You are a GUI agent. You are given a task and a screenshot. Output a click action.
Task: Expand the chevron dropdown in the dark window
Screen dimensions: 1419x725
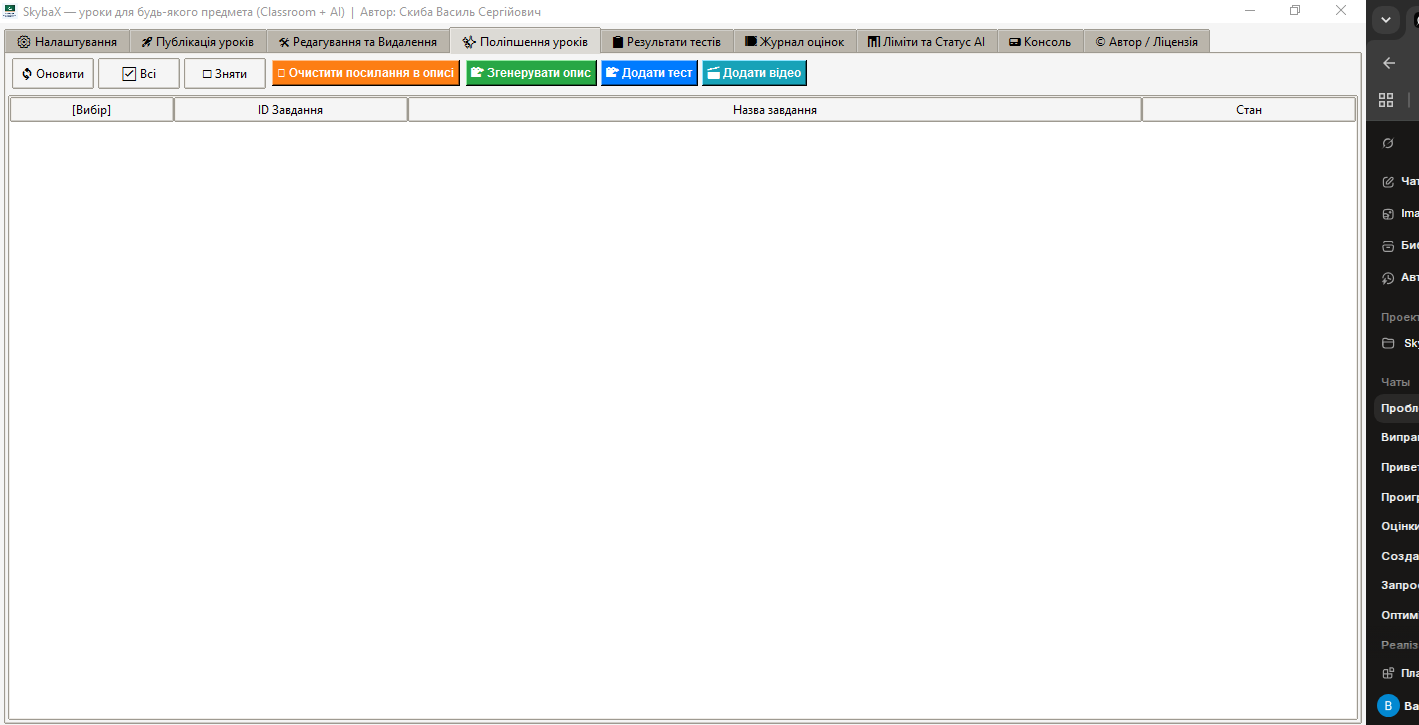(x=1386, y=19)
